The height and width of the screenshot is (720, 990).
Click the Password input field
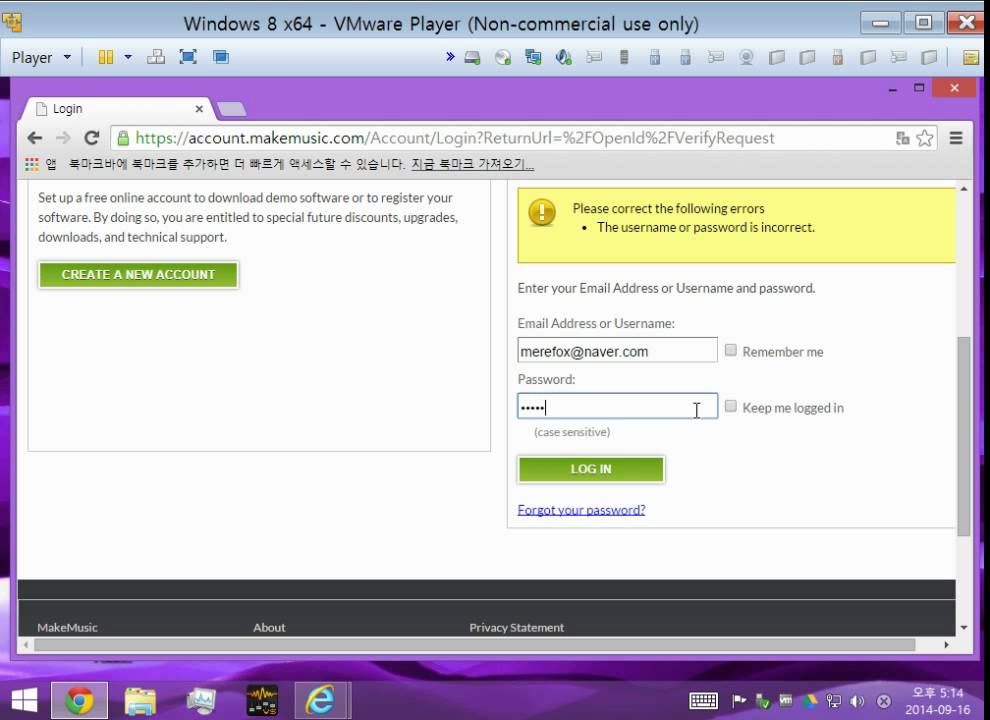point(617,406)
